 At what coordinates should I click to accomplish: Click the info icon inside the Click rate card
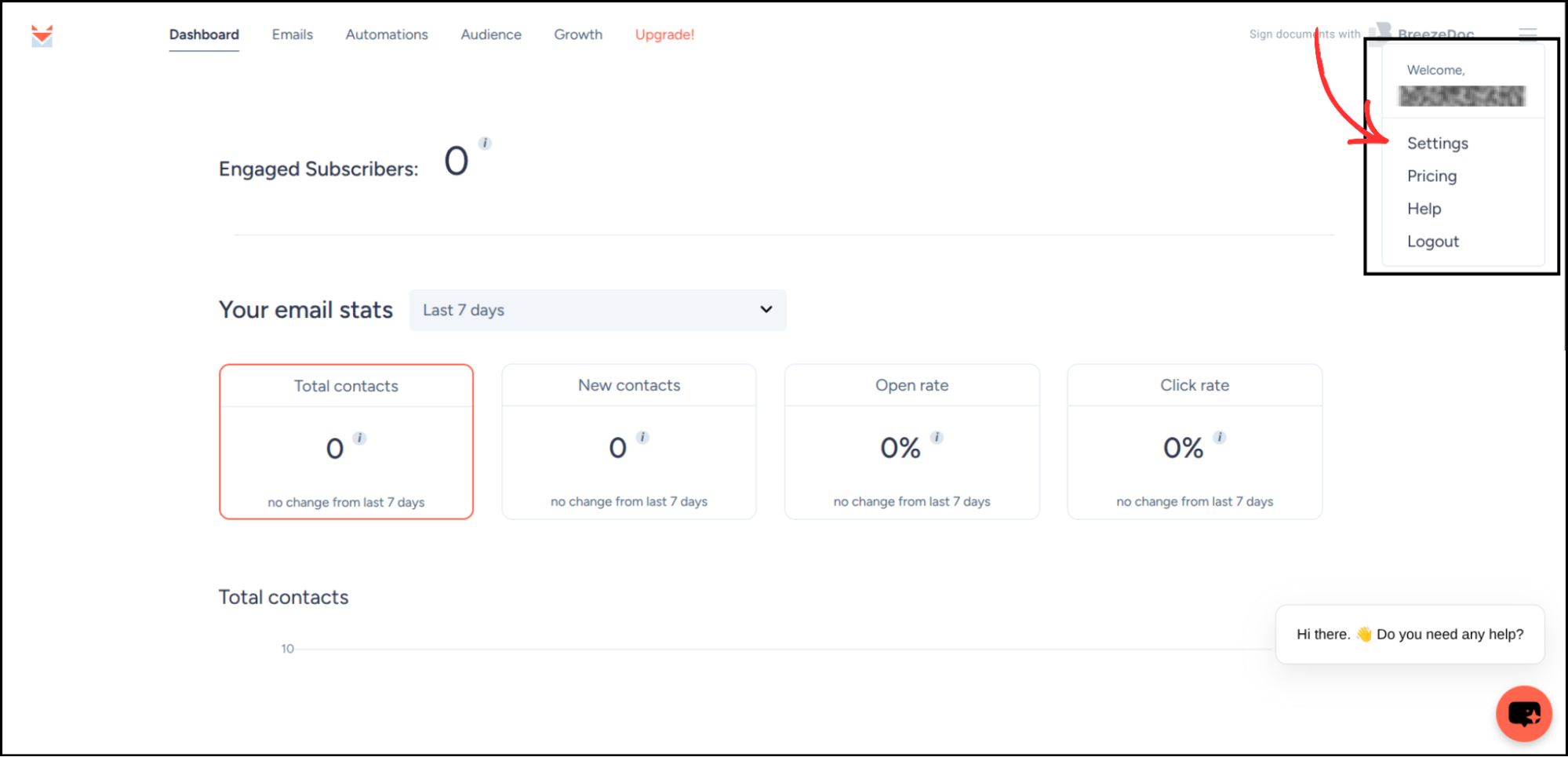[1220, 438]
